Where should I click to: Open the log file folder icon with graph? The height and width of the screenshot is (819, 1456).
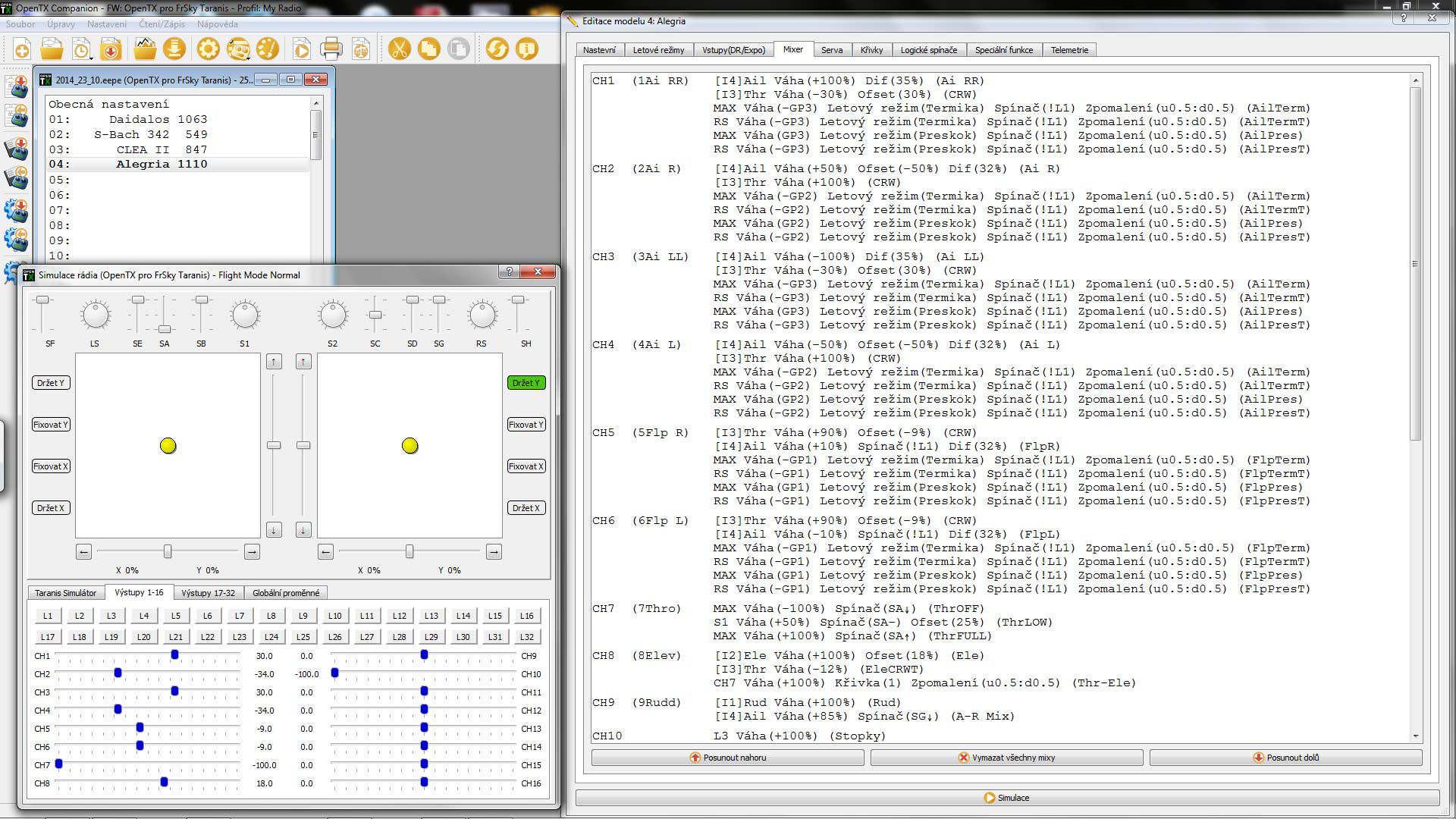click(x=145, y=50)
